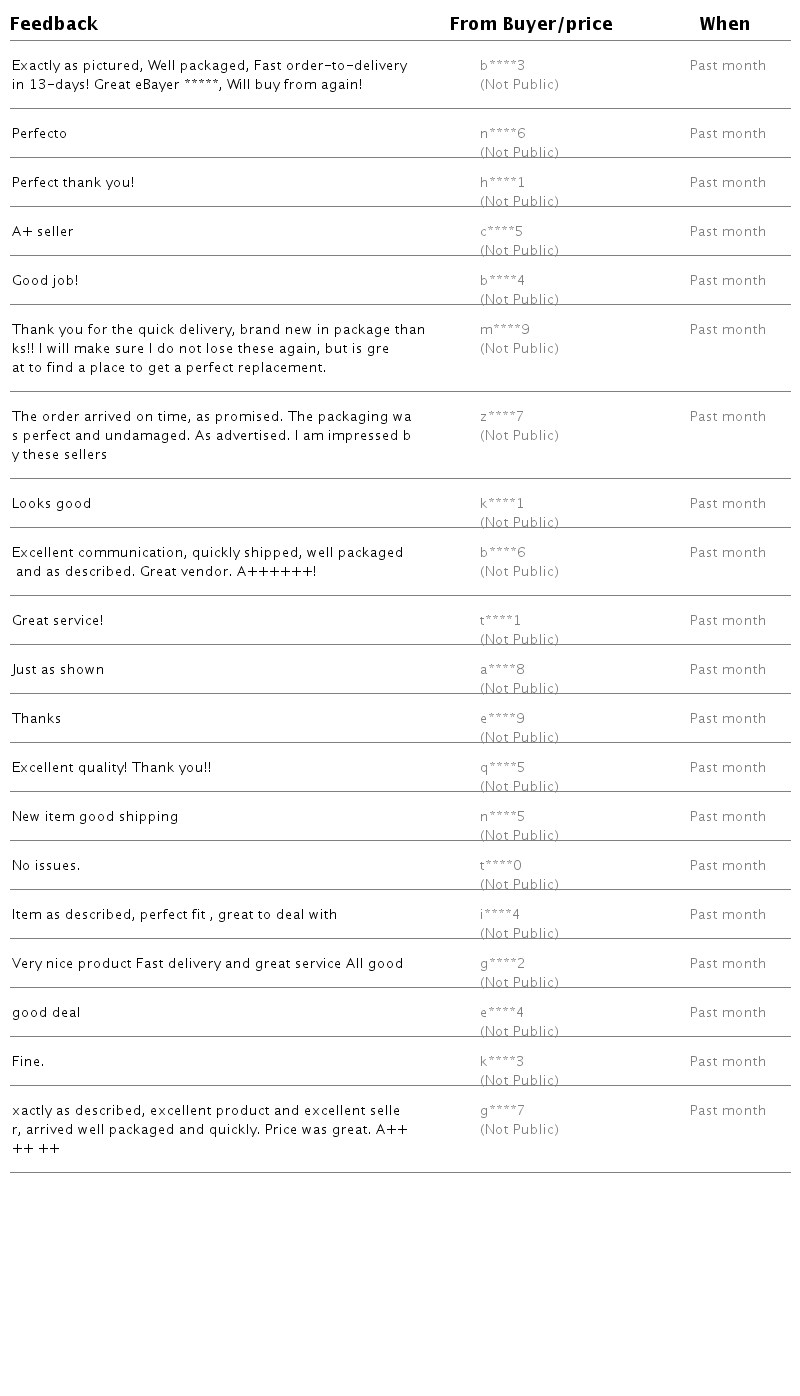Click the Feedback column header
Image resolution: width=800 pixels, height=1396 pixels.
coord(54,24)
